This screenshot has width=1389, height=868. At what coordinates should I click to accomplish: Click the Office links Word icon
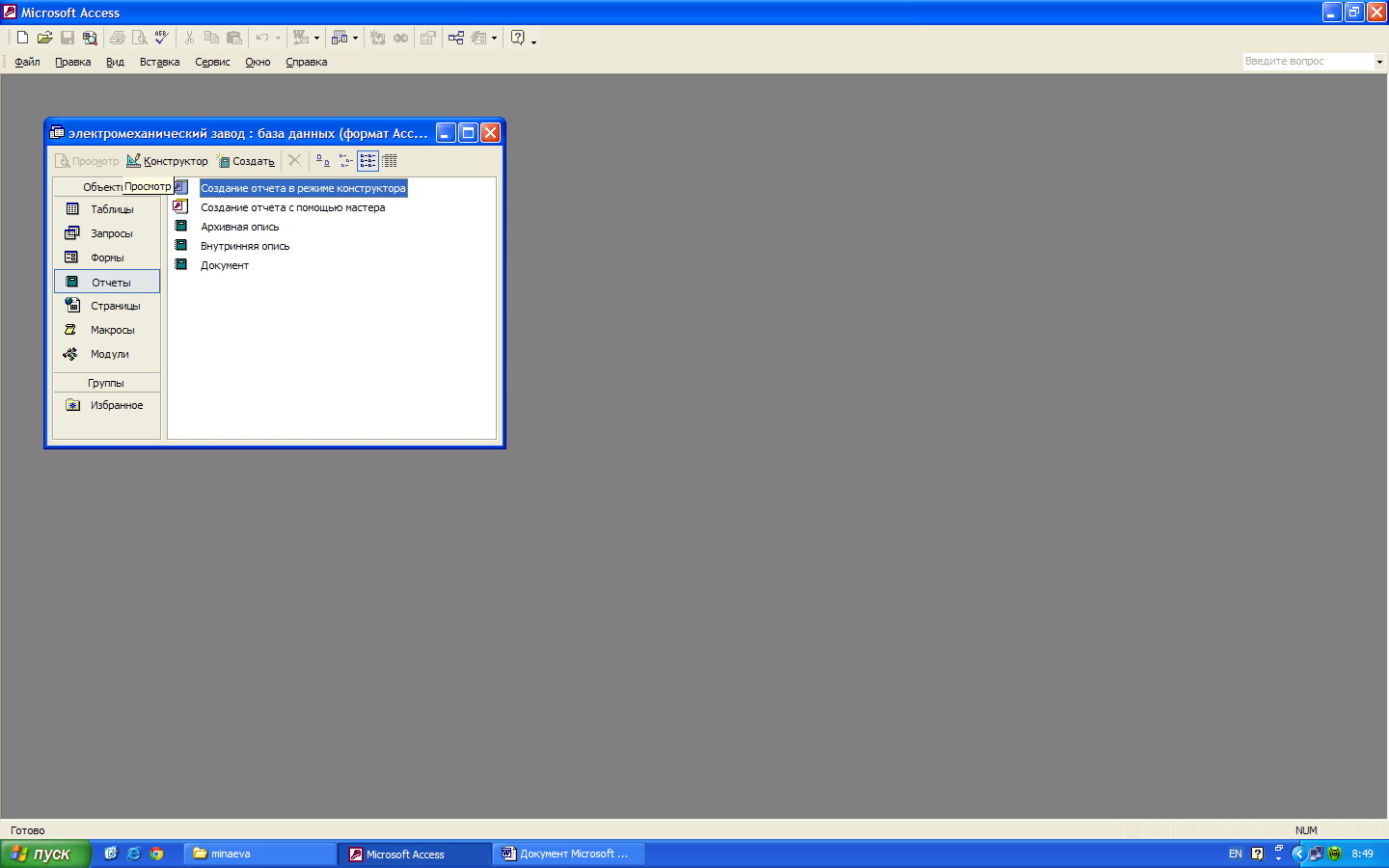pos(301,38)
